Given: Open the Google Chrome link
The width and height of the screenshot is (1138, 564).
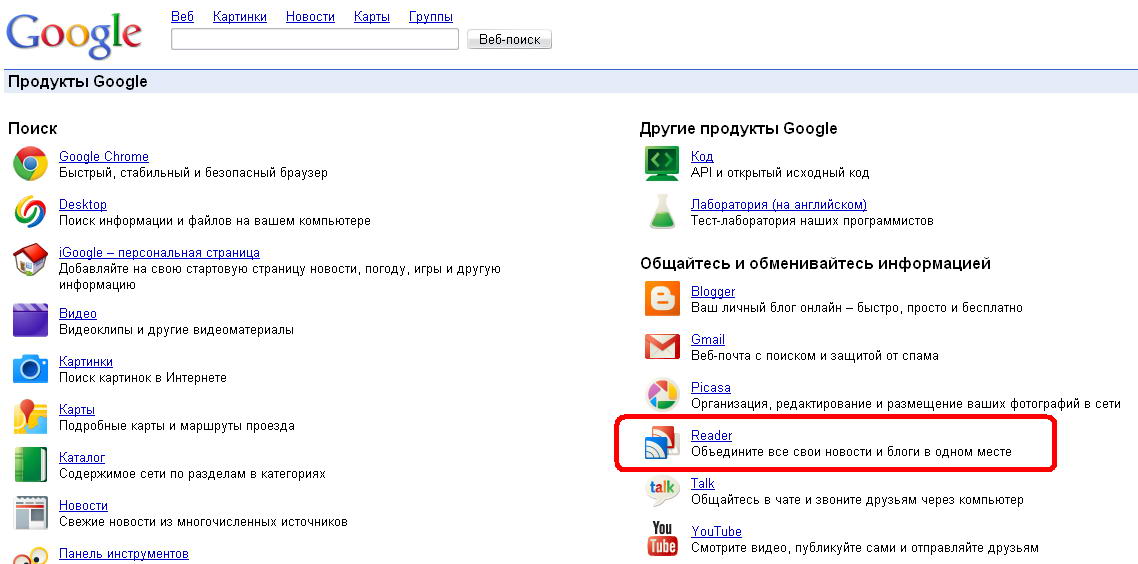Looking at the screenshot, I should (x=104, y=156).
